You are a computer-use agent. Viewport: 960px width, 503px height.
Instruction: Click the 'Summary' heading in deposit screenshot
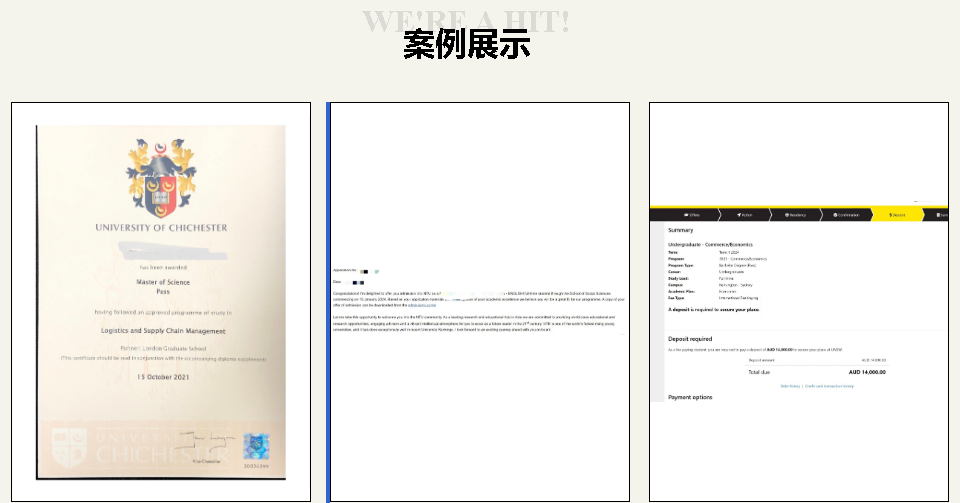point(680,231)
